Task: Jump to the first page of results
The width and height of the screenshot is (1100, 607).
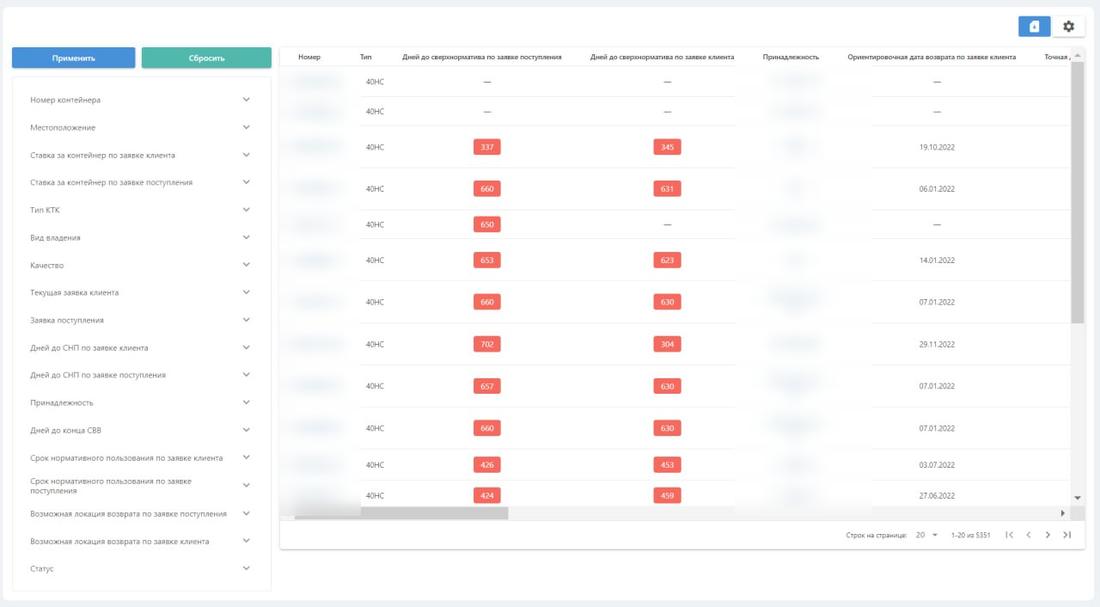Action: [x=1009, y=535]
